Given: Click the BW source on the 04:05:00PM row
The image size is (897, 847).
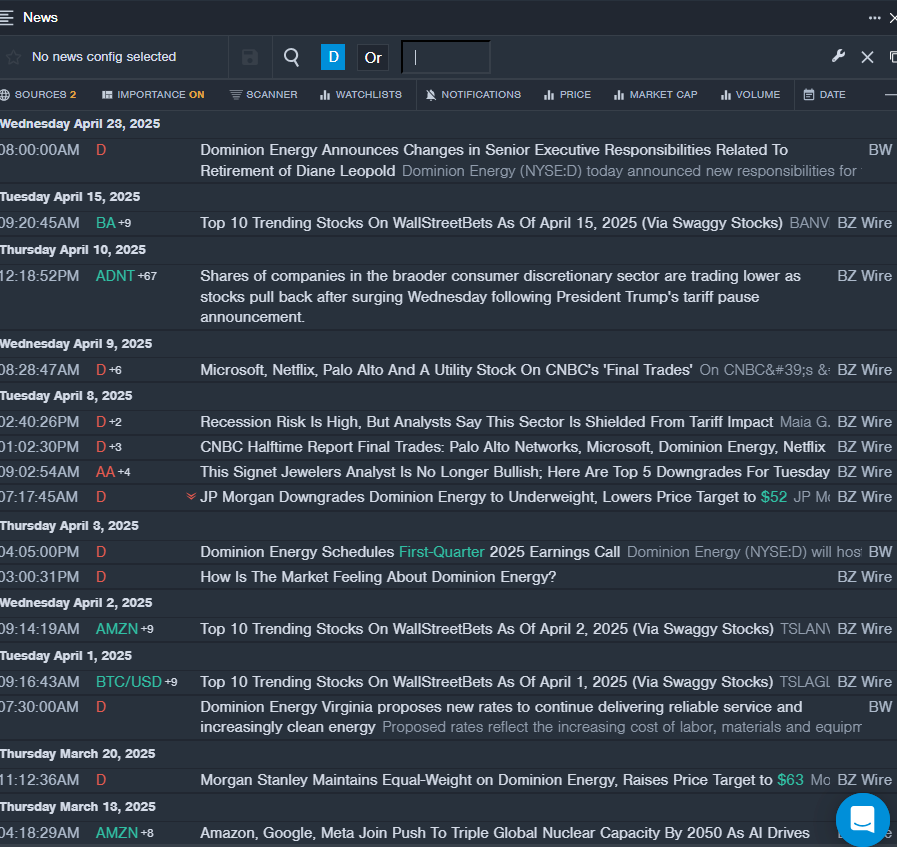Looking at the screenshot, I should point(880,552).
